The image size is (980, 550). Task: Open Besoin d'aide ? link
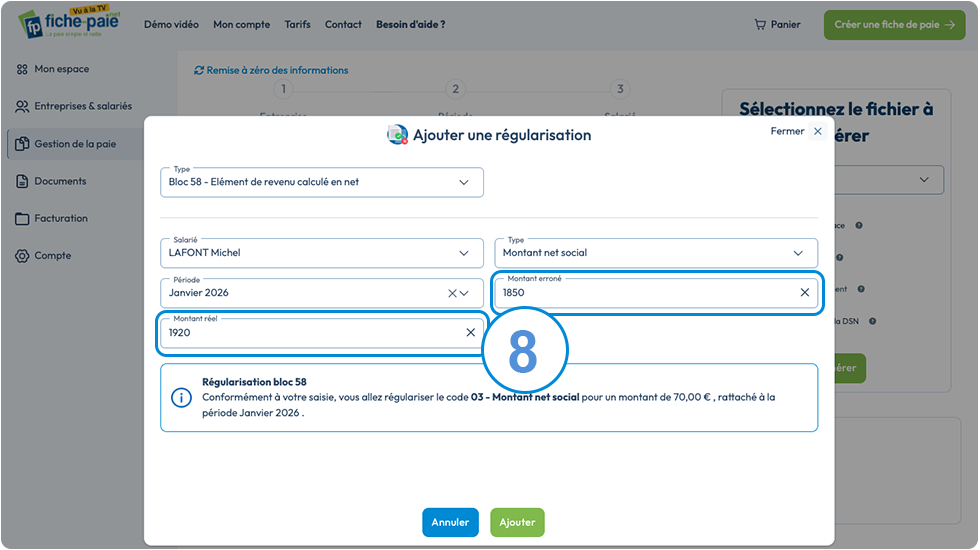tap(411, 24)
